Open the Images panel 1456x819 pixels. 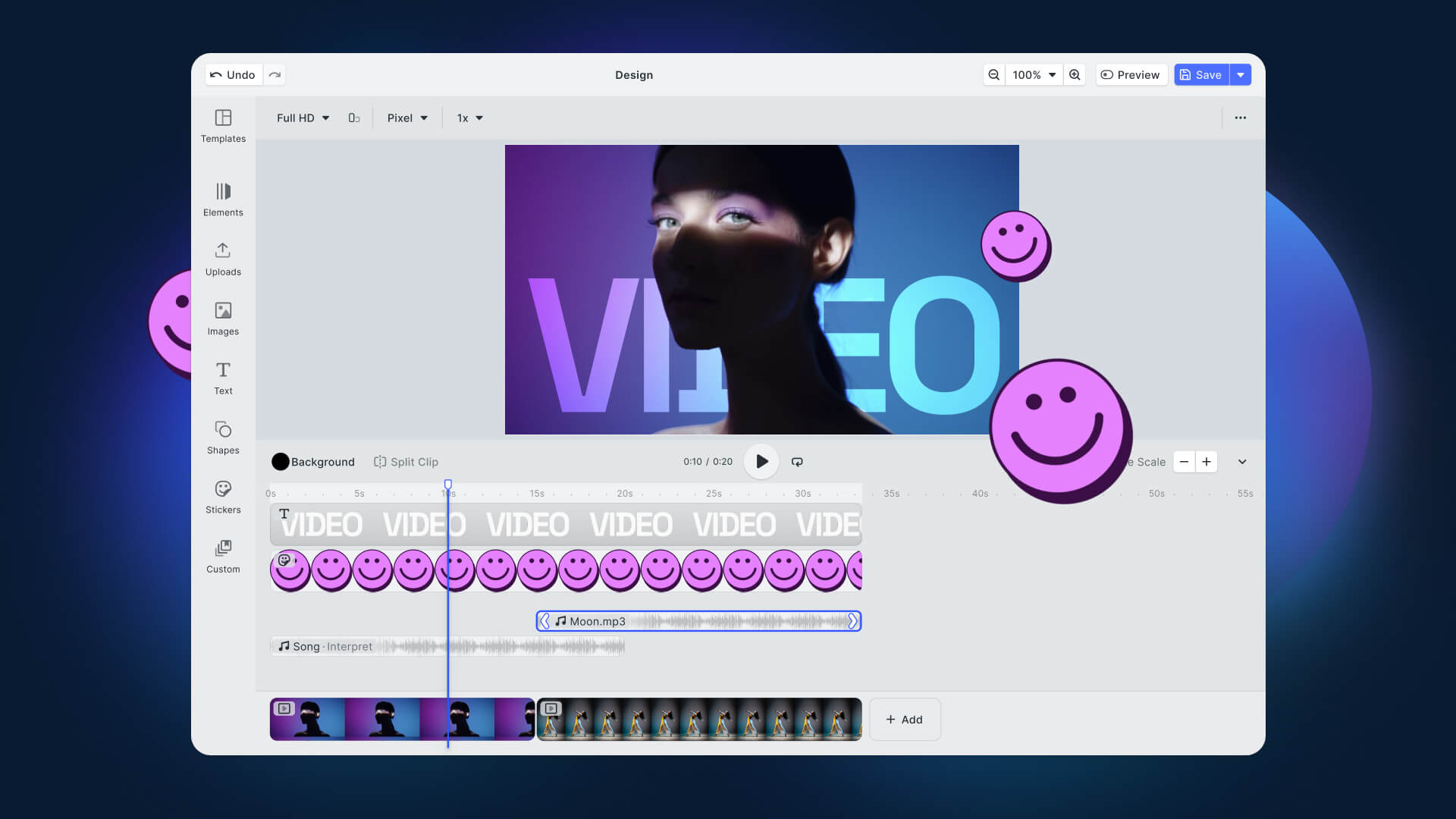pos(223,318)
